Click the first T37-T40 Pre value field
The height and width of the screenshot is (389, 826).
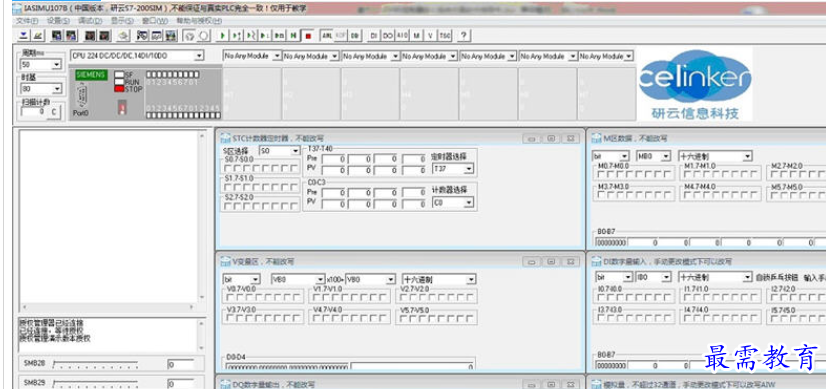(334, 159)
